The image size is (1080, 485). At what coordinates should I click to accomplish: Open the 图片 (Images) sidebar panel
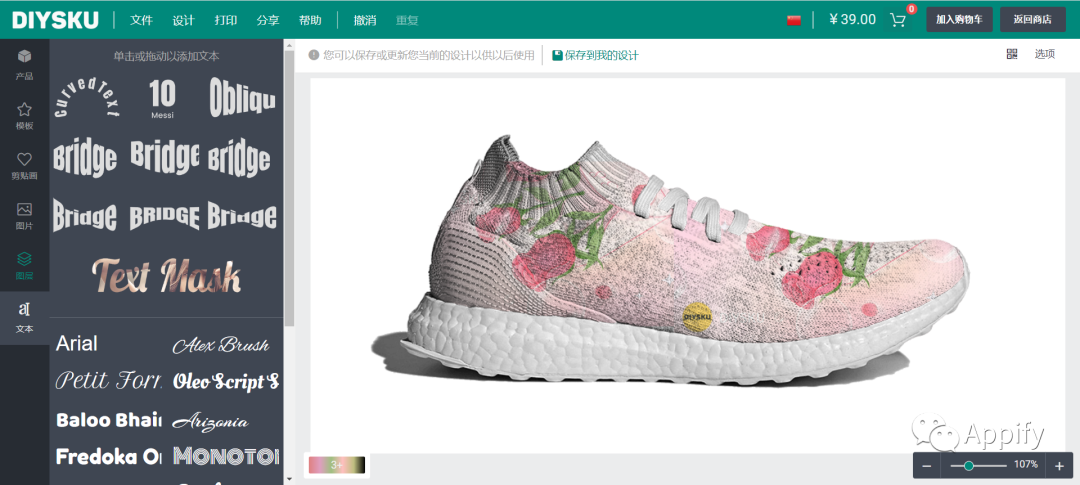[24, 216]
